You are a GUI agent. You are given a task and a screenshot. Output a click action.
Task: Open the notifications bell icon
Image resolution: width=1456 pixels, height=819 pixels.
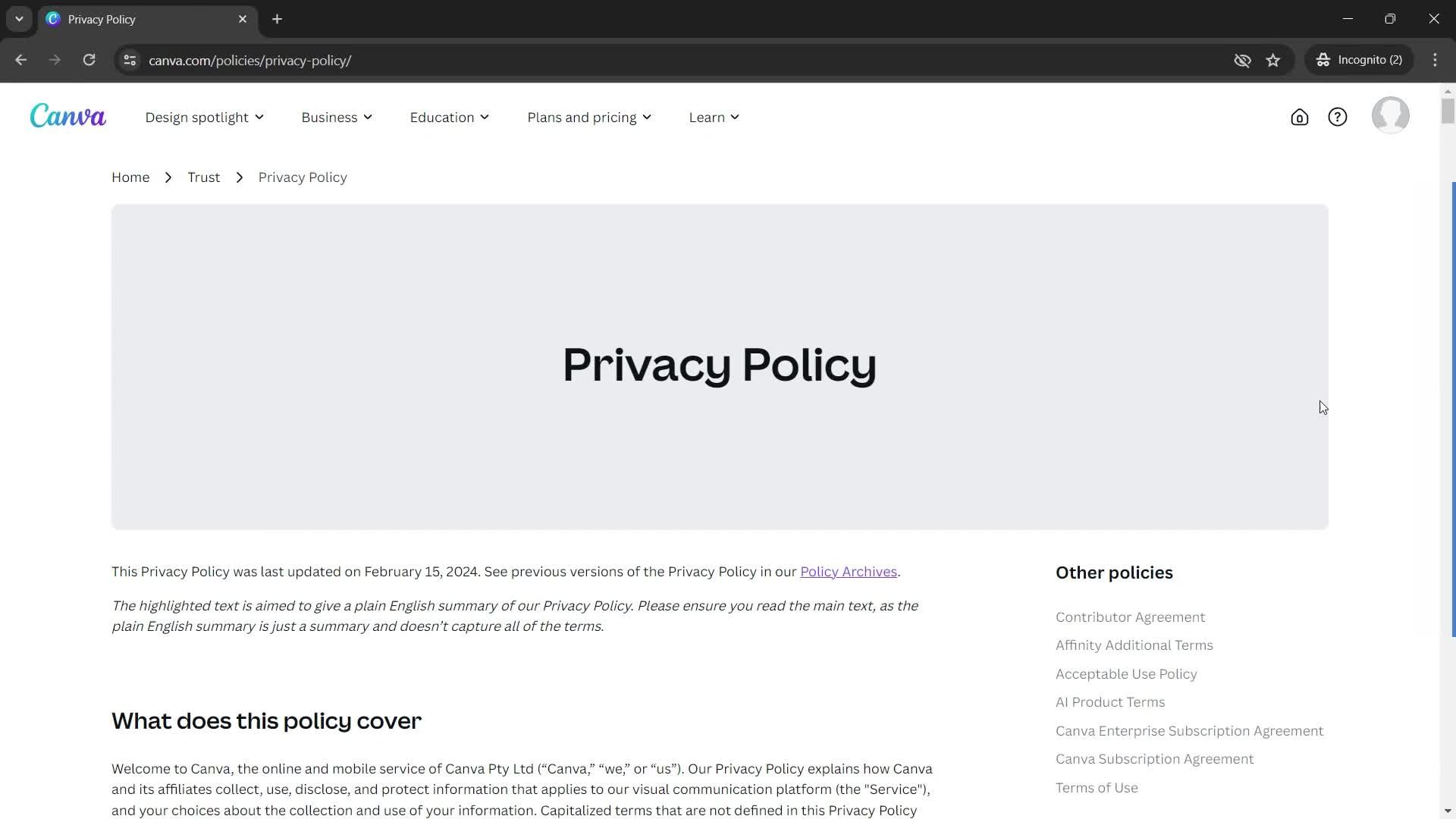pos(1299,117)
